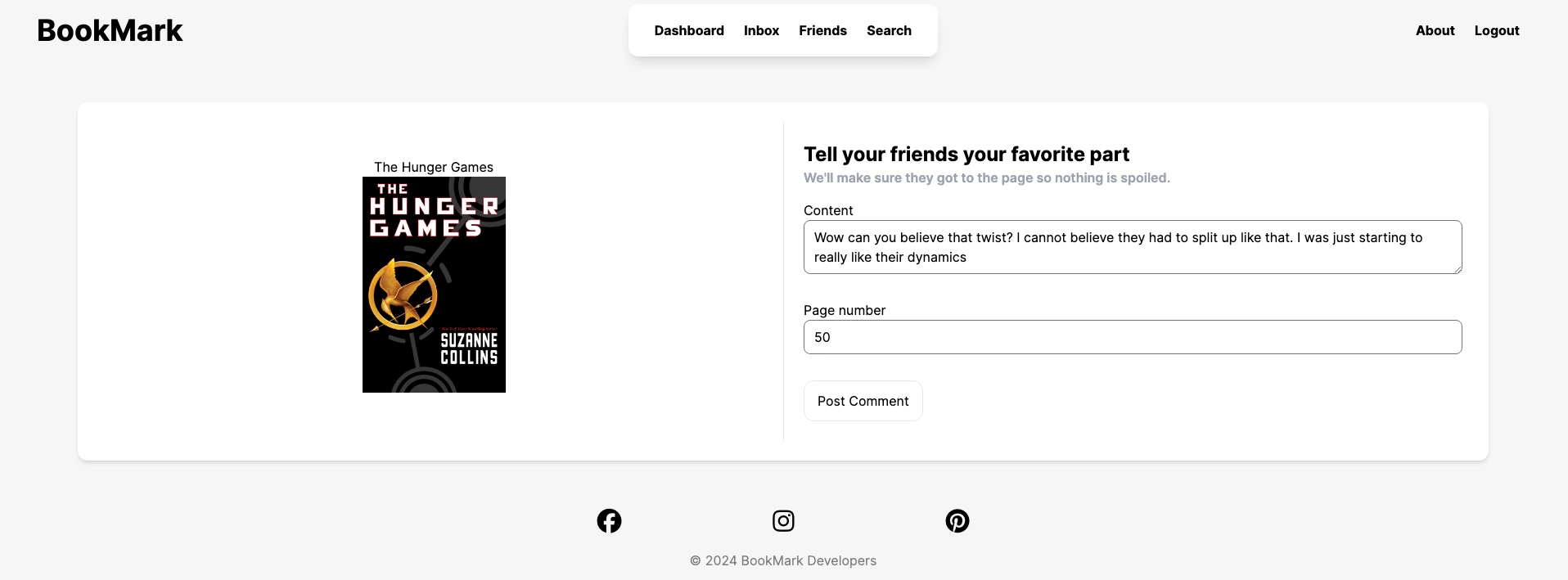Viewport: 1568px width, 580px height.
Task: Click the BookMark logo in header
Action: pos(110,30)
